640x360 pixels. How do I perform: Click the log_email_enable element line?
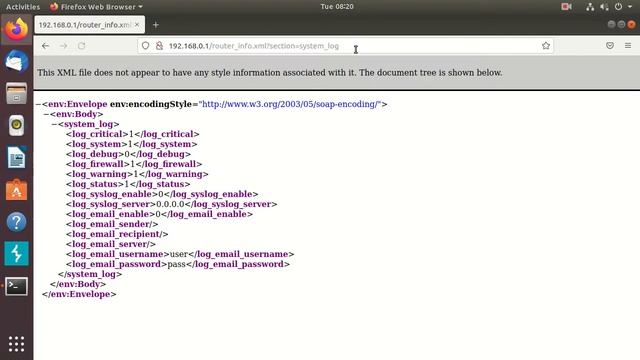pos(159,214)
